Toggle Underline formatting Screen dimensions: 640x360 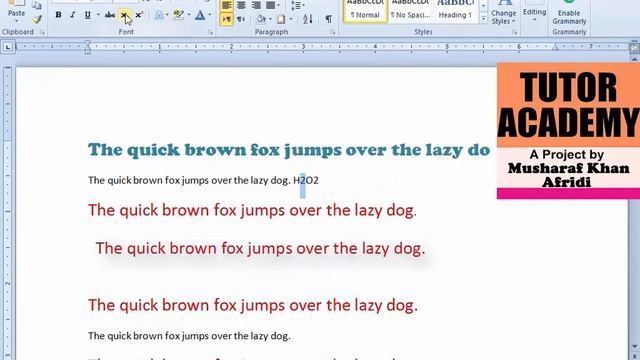(87, 15)
